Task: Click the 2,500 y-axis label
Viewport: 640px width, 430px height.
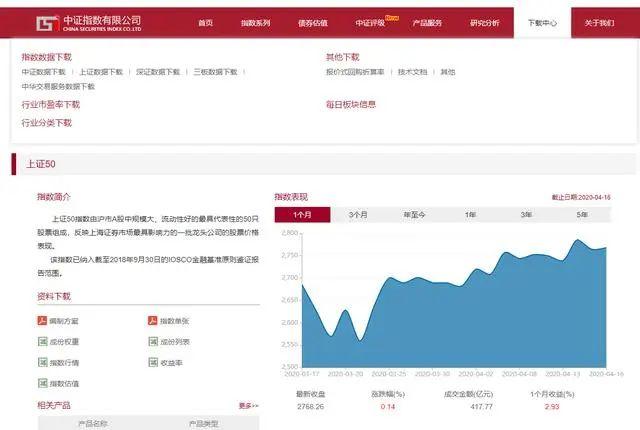Action: pos(289,366)
